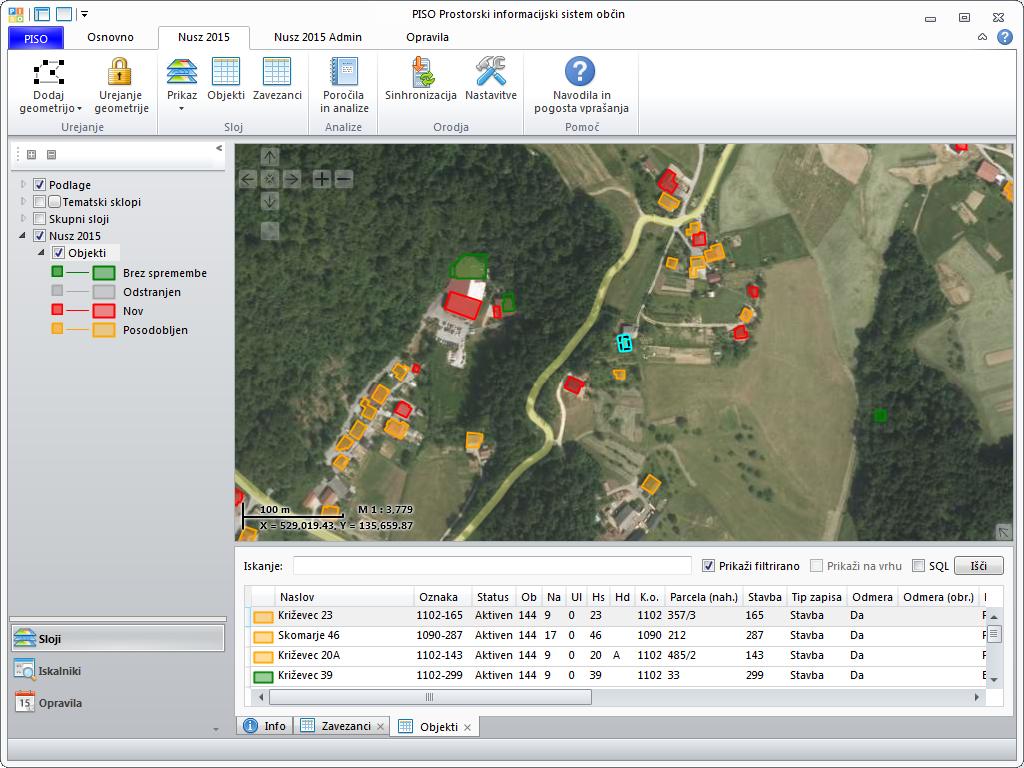Collapse the Nusz 2015 tree node
Image resolution: width=1024 pixels, height=768 pixels.
[24, 236]
